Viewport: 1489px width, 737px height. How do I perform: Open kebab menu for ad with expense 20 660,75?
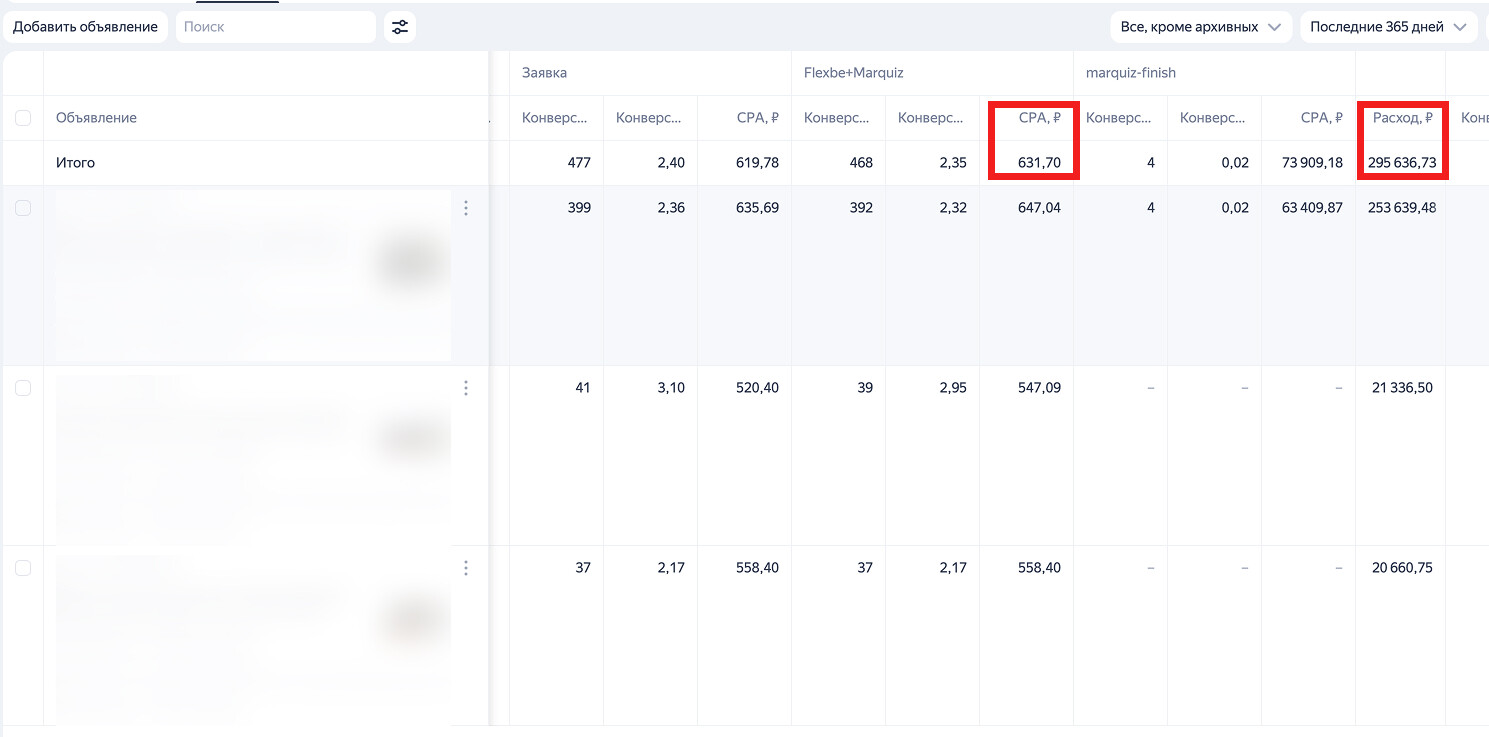pyautogui.click(x=466, y=568)
